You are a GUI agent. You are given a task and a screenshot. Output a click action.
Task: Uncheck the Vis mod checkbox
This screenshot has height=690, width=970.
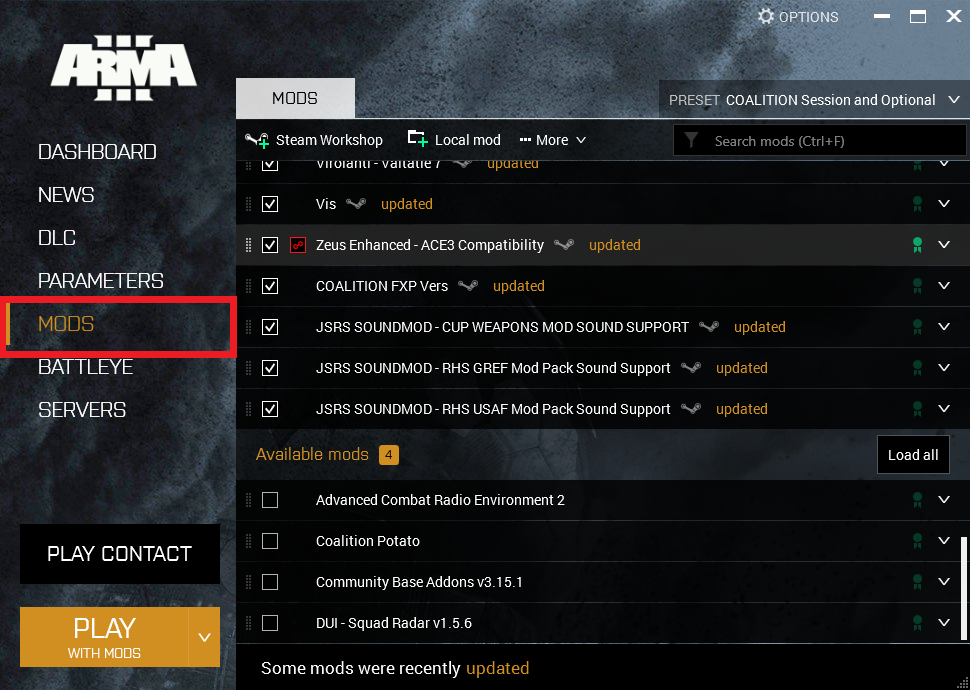pyautogui.click(x=270, y=204)
